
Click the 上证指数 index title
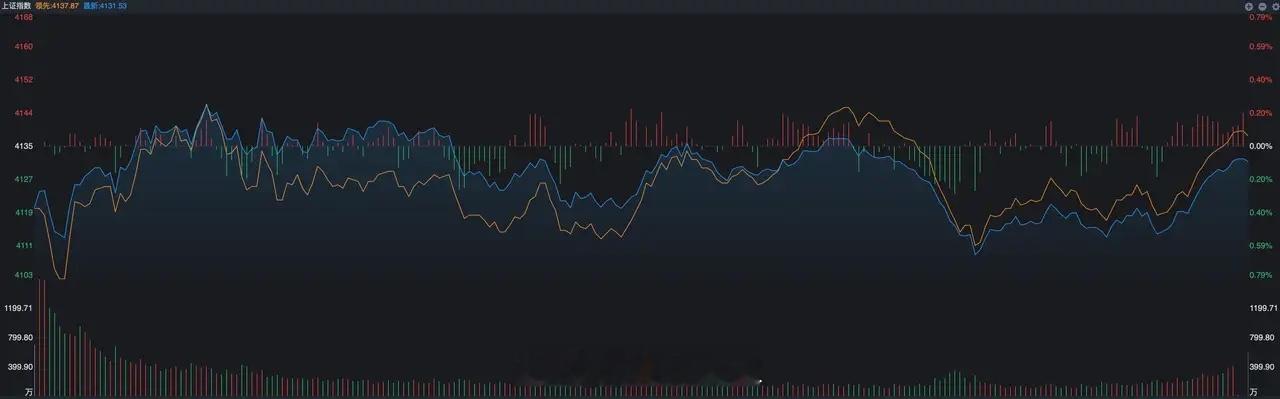point(16,6)
